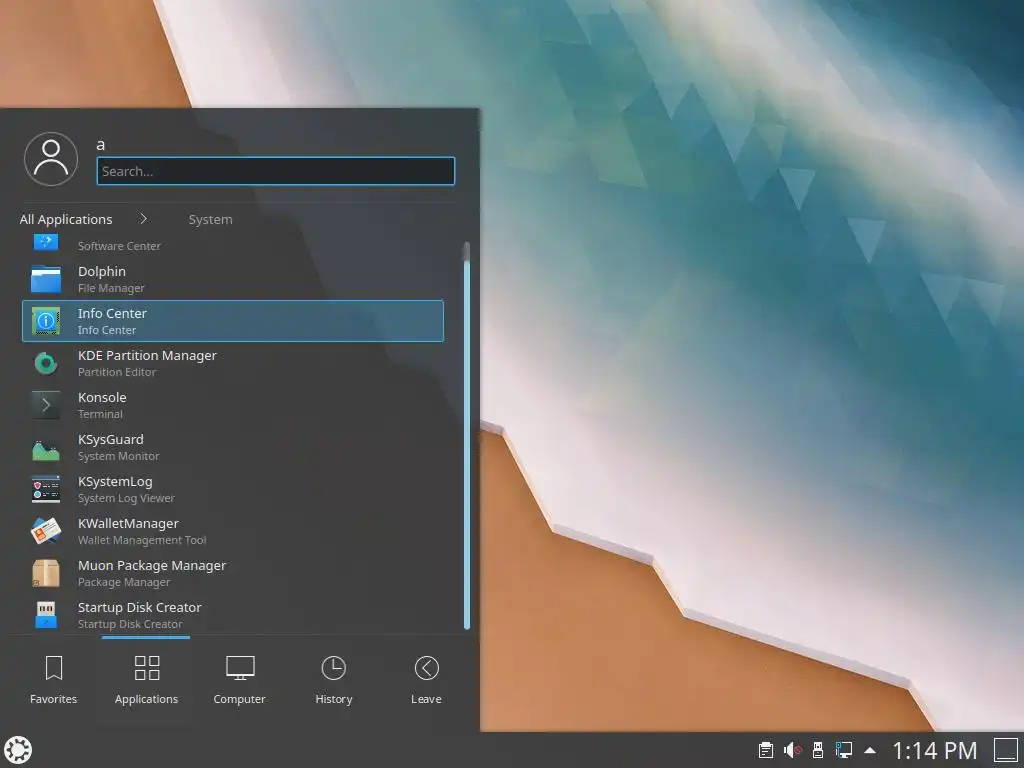The height and width of the screenshot is (768, 1024).
Task: Switch to the Favorites tab
Action: [54, 680]
